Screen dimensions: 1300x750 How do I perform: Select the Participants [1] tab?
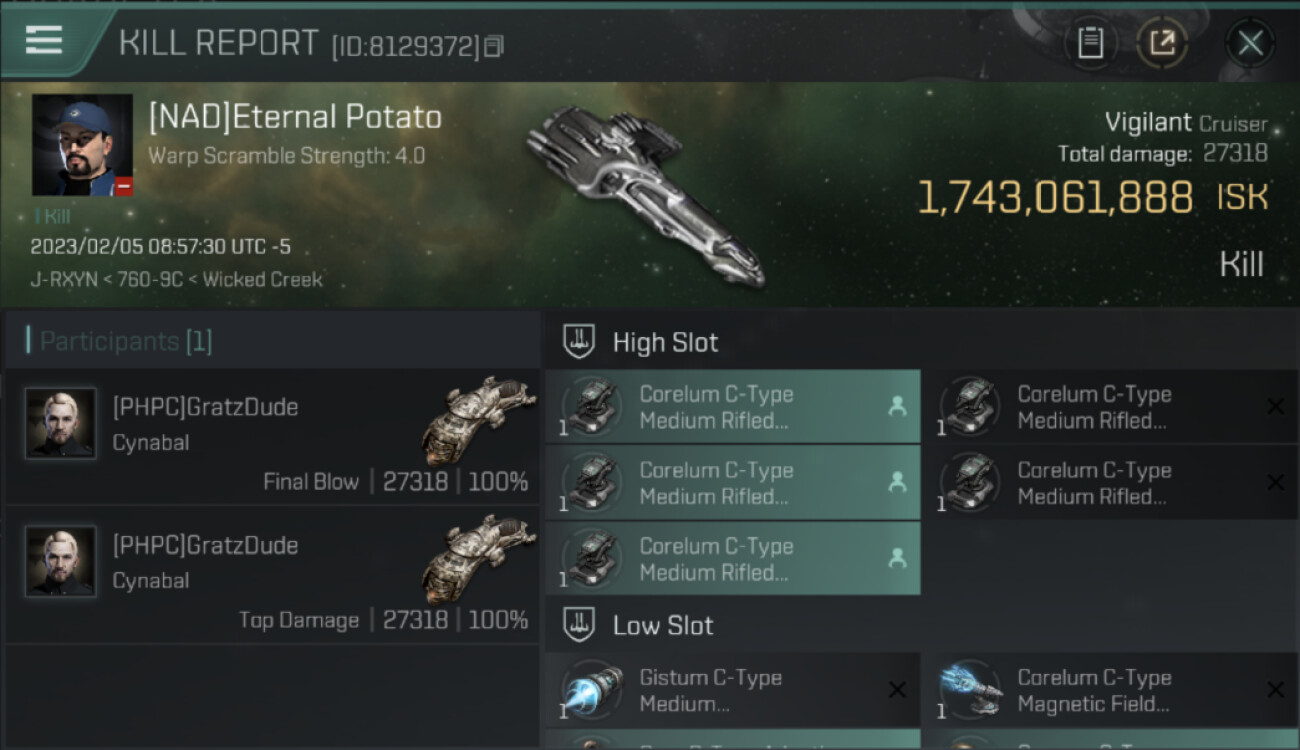(126, 342)
